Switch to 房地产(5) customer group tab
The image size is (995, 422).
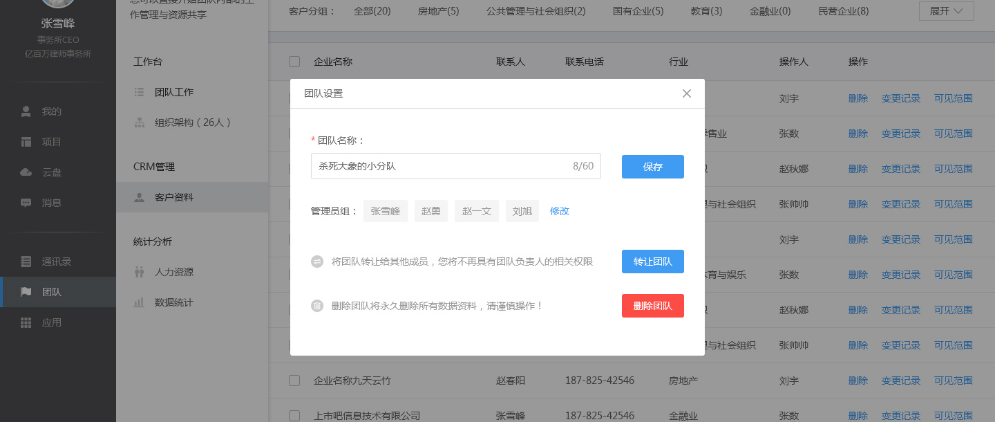point(438,11)
